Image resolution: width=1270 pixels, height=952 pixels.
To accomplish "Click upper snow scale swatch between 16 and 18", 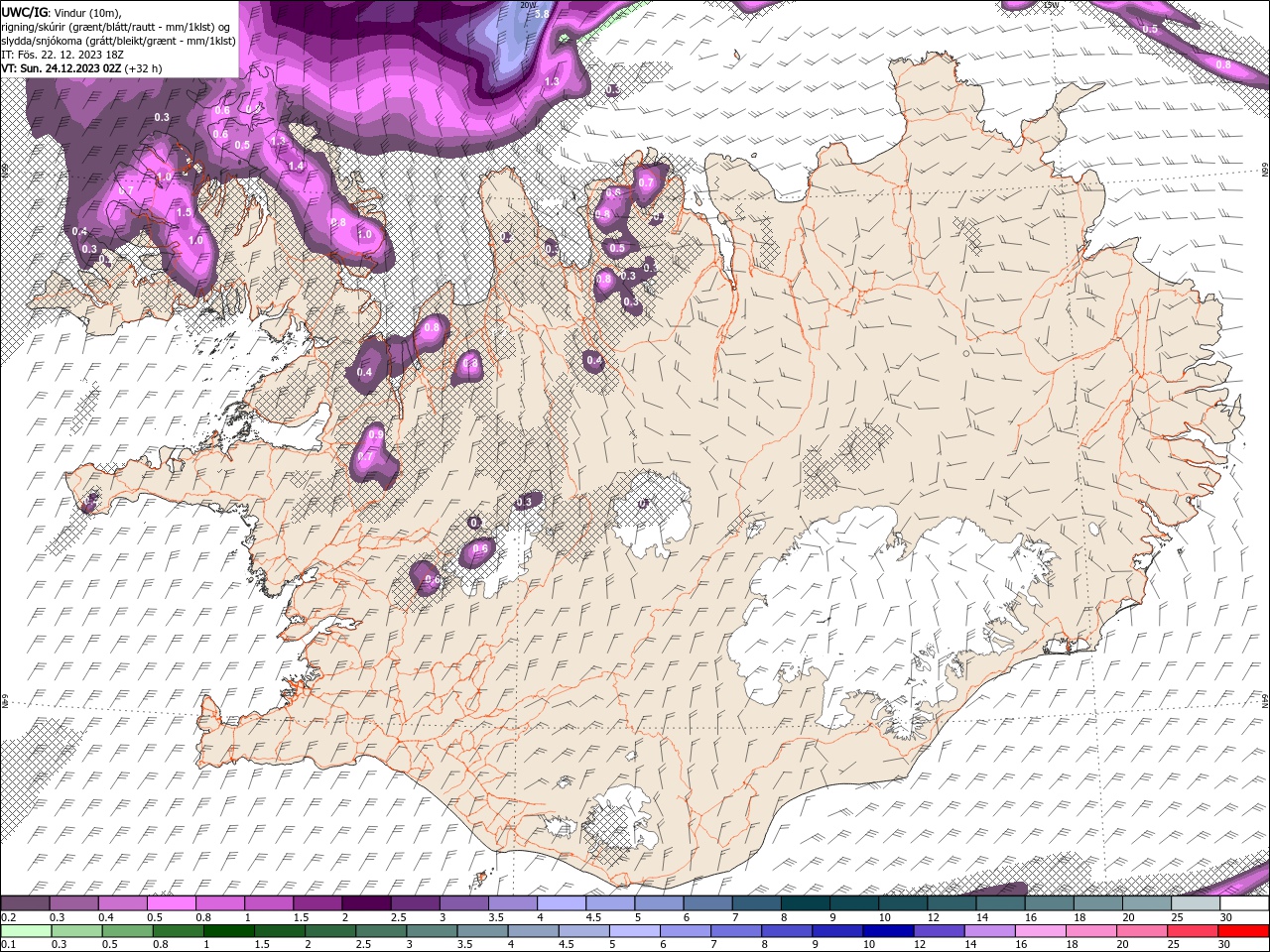I will [1050, 902].
